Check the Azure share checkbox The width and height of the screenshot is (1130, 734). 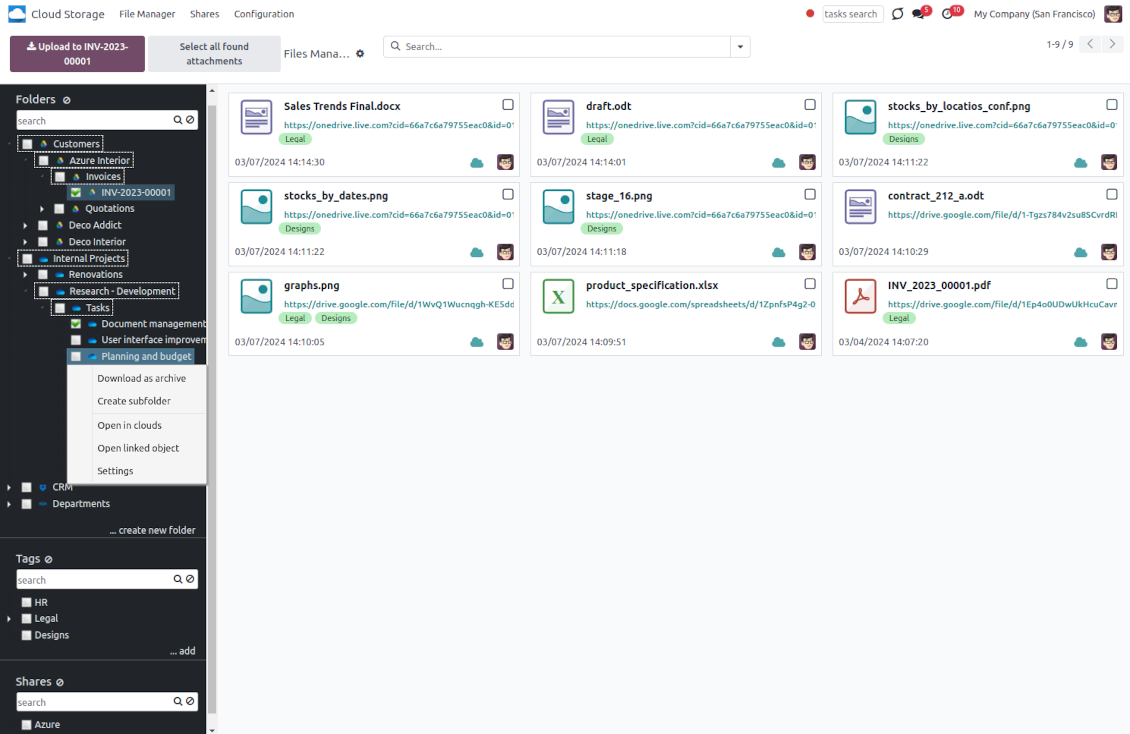(x=27, y=725)
